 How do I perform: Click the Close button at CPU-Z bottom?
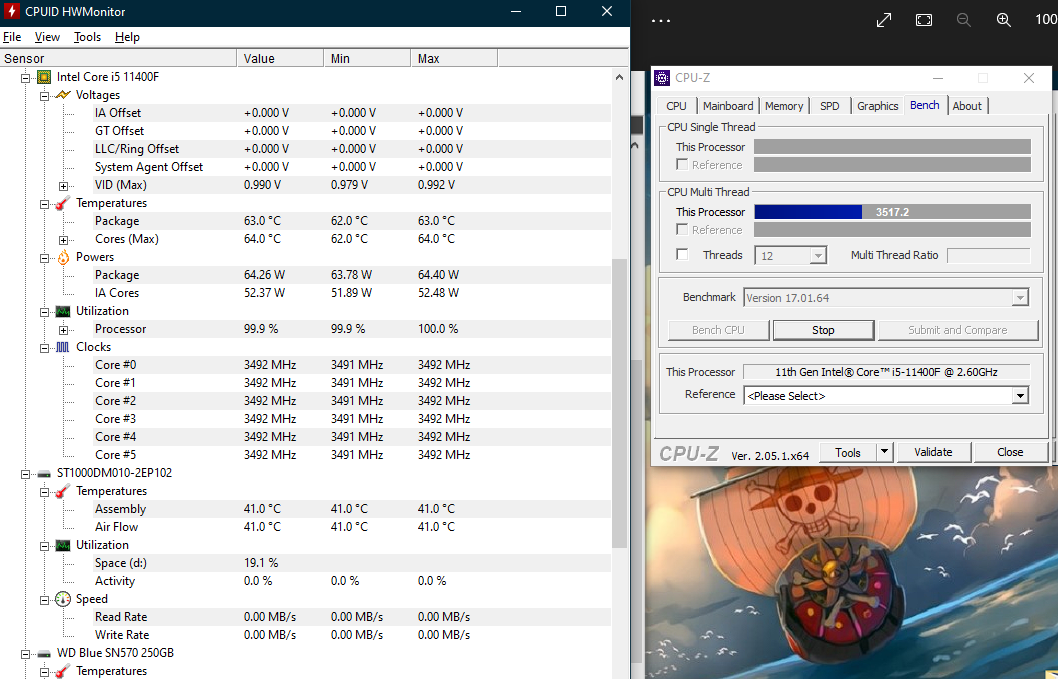point(1010,452)
